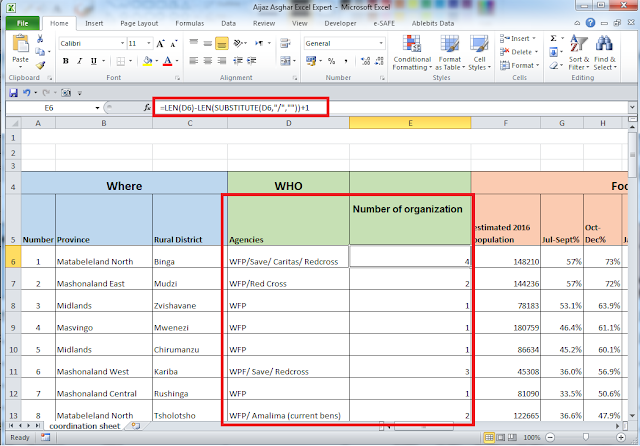
Task: Open the General number format dropdown
Action: point(381,43)
